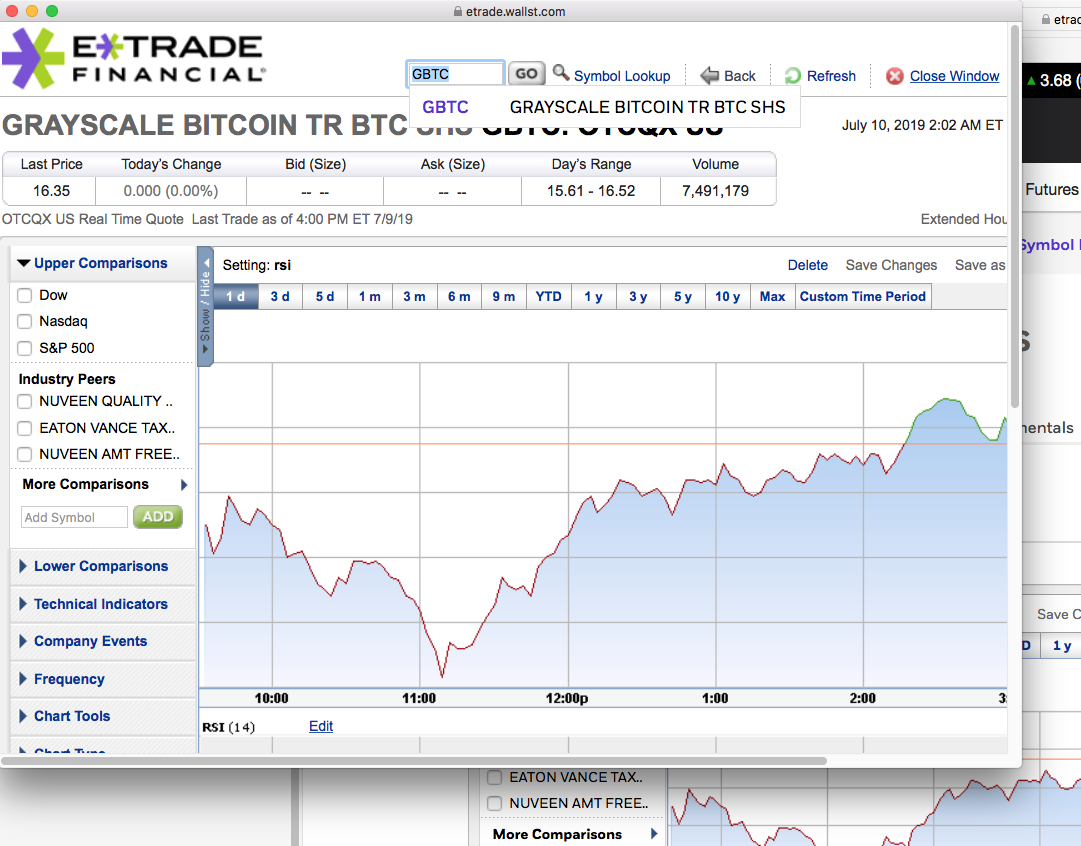Click the Symbol Lookup magnifier icon
This screenshot has width=1081, height=846.
[561, 73]
